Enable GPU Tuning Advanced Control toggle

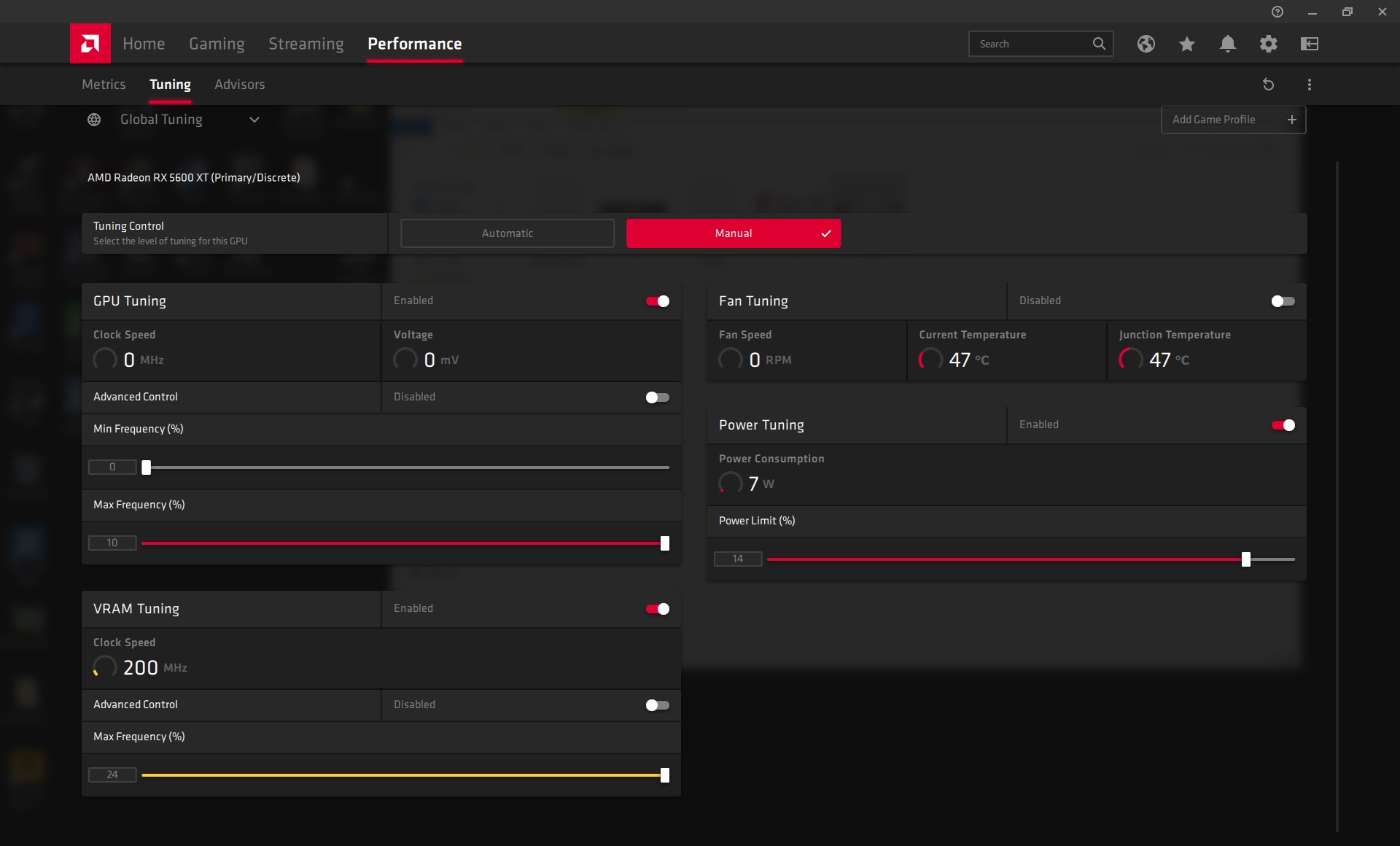click(657, 397)
